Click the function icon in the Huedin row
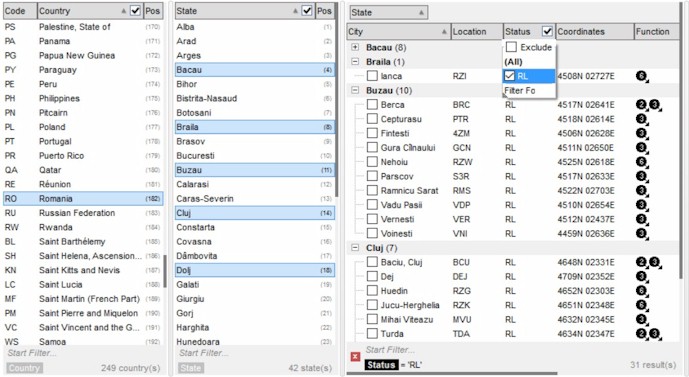The width and height of the screenshot is (689, 377). coord(641,291)
